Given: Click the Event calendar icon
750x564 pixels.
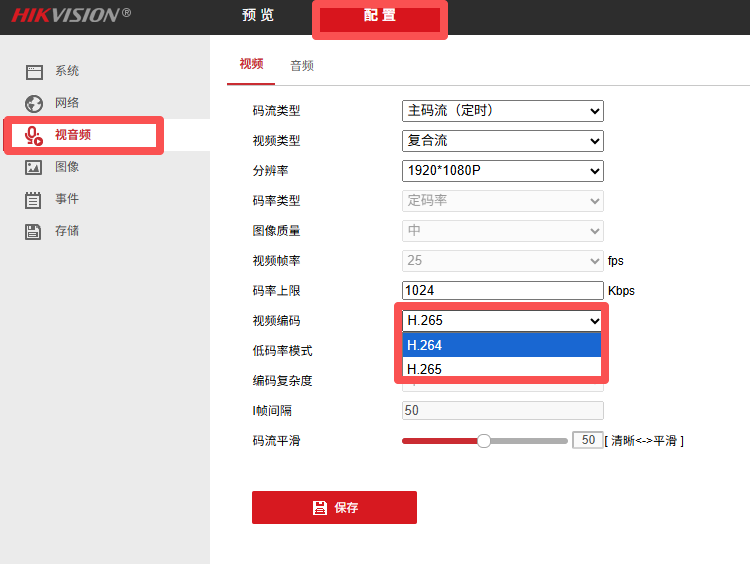Looking at the screenshot, I should 34,200.
